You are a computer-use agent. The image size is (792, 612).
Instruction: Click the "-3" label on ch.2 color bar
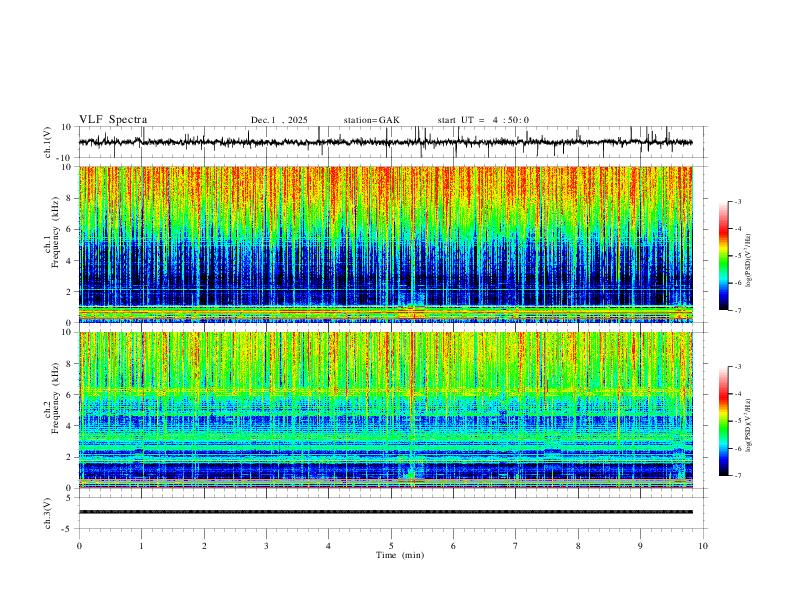tap(737, 367)
